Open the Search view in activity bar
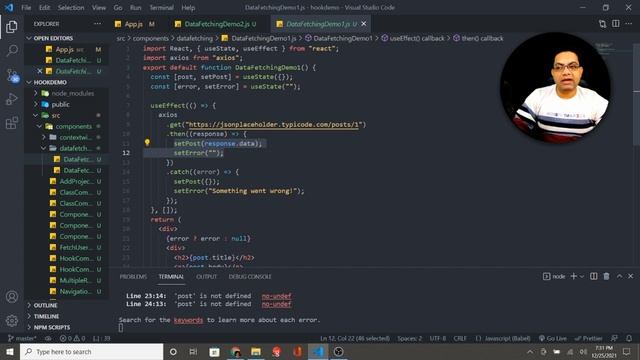640x360 pixels. pos(12,51)
